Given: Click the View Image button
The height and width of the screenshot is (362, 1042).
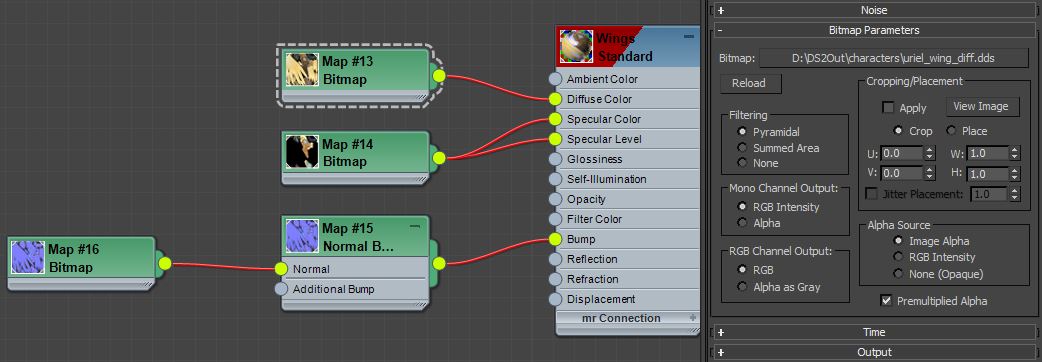Looking at the screenshot, I should [x=982, y=106].
